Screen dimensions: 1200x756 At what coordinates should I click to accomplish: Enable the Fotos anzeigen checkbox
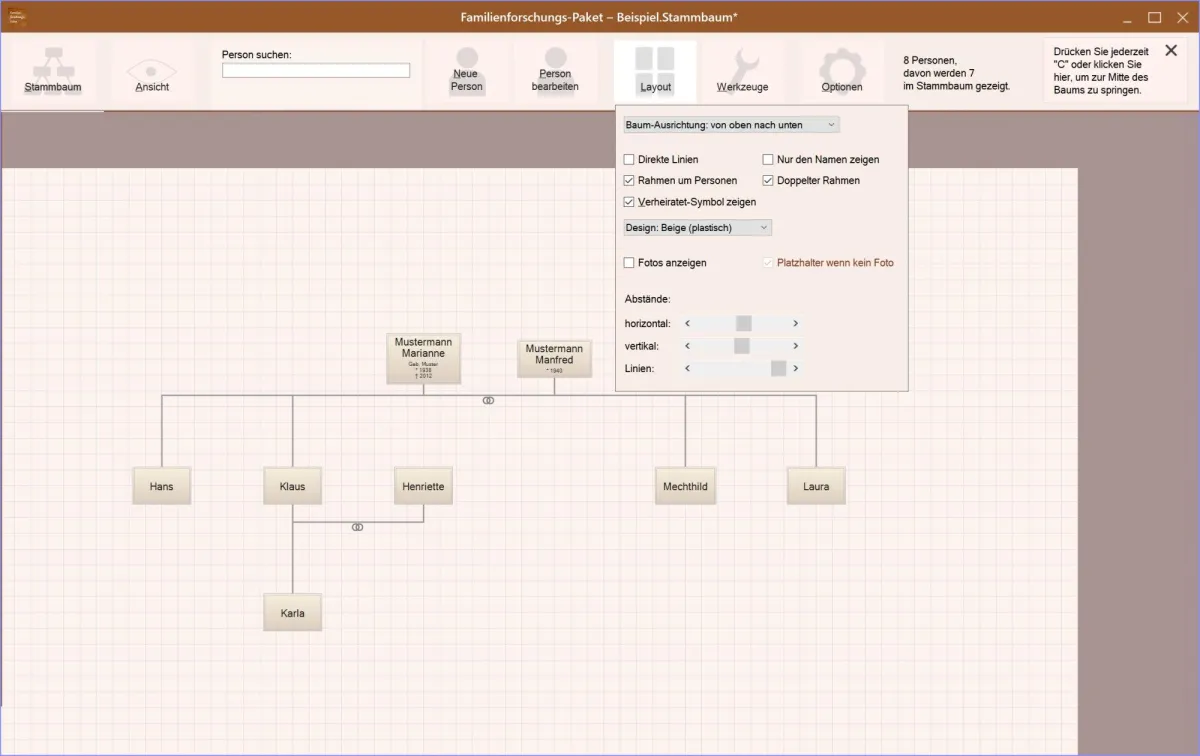[x=629, y=263]
